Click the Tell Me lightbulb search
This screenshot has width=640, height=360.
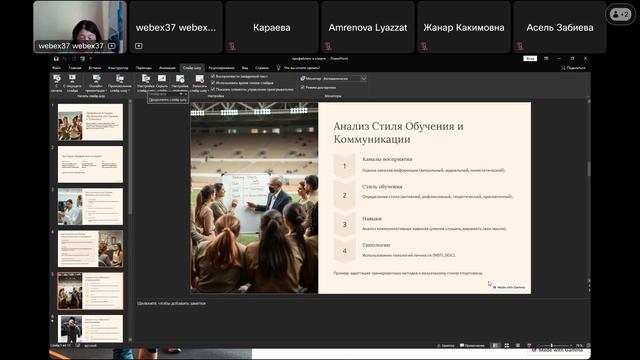tap(278, 68)
